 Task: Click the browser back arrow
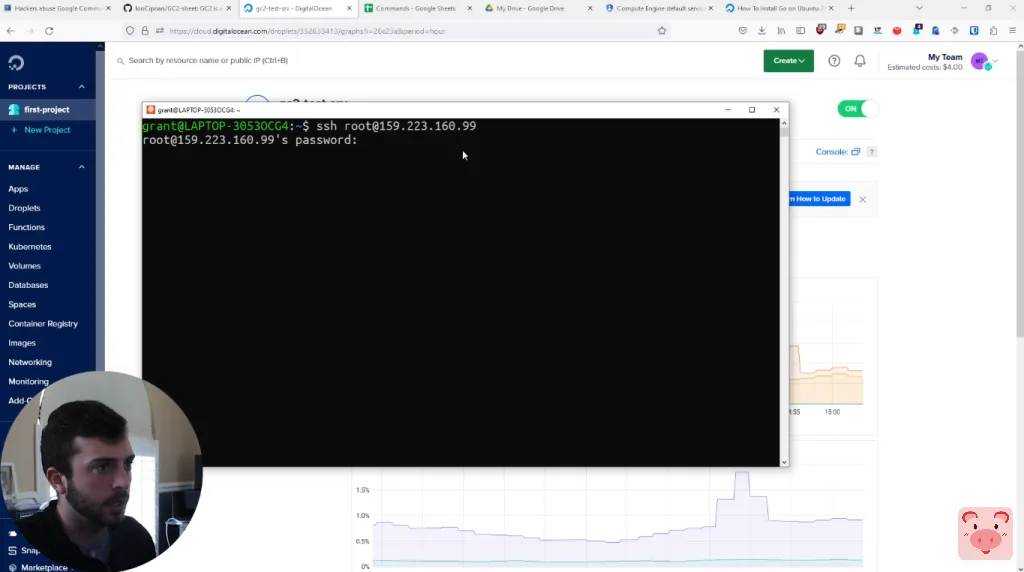(x=10, y=31)
